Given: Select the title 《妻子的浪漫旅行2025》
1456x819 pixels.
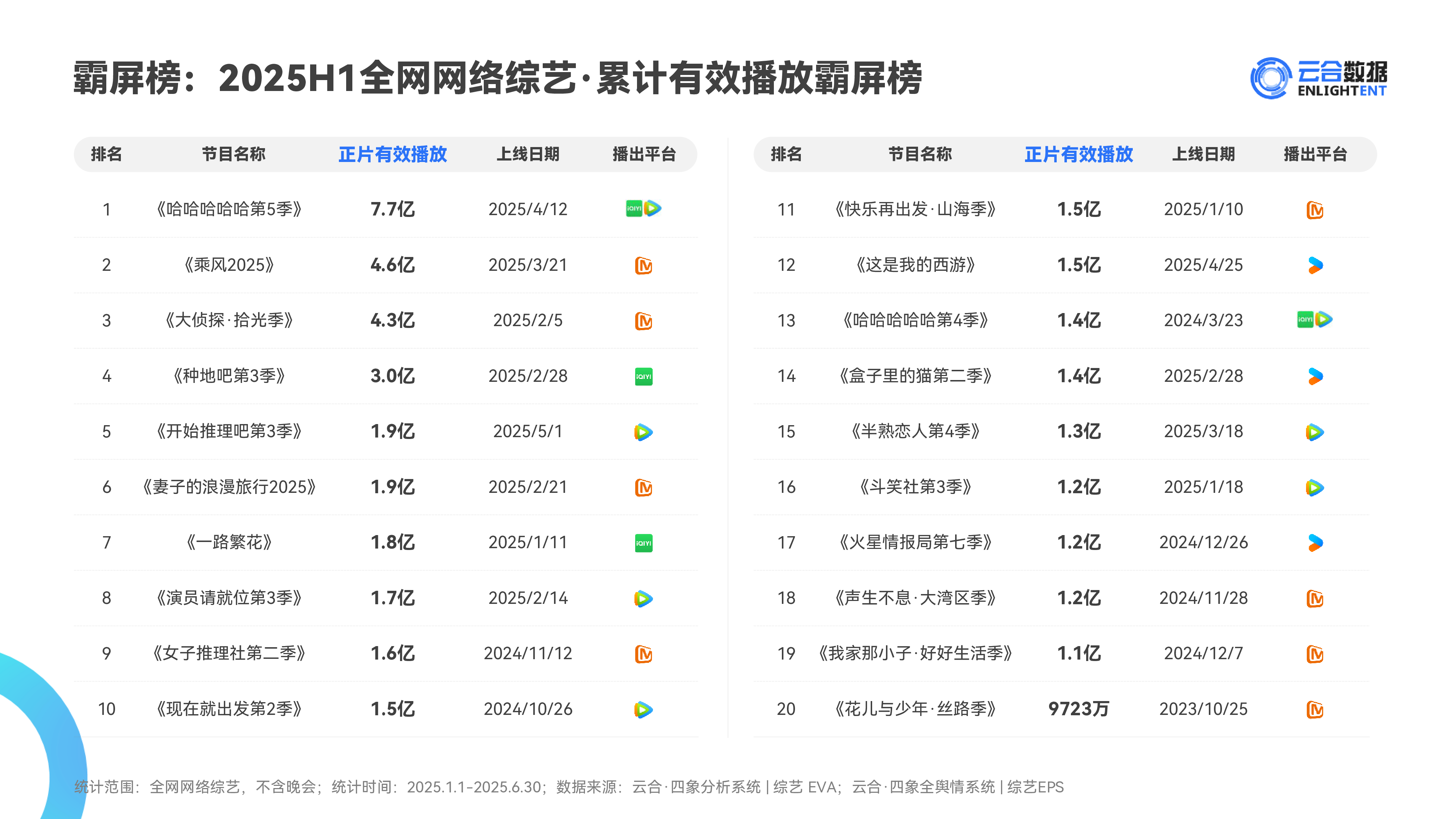Looking at the screenshot, I should point(229,487).
